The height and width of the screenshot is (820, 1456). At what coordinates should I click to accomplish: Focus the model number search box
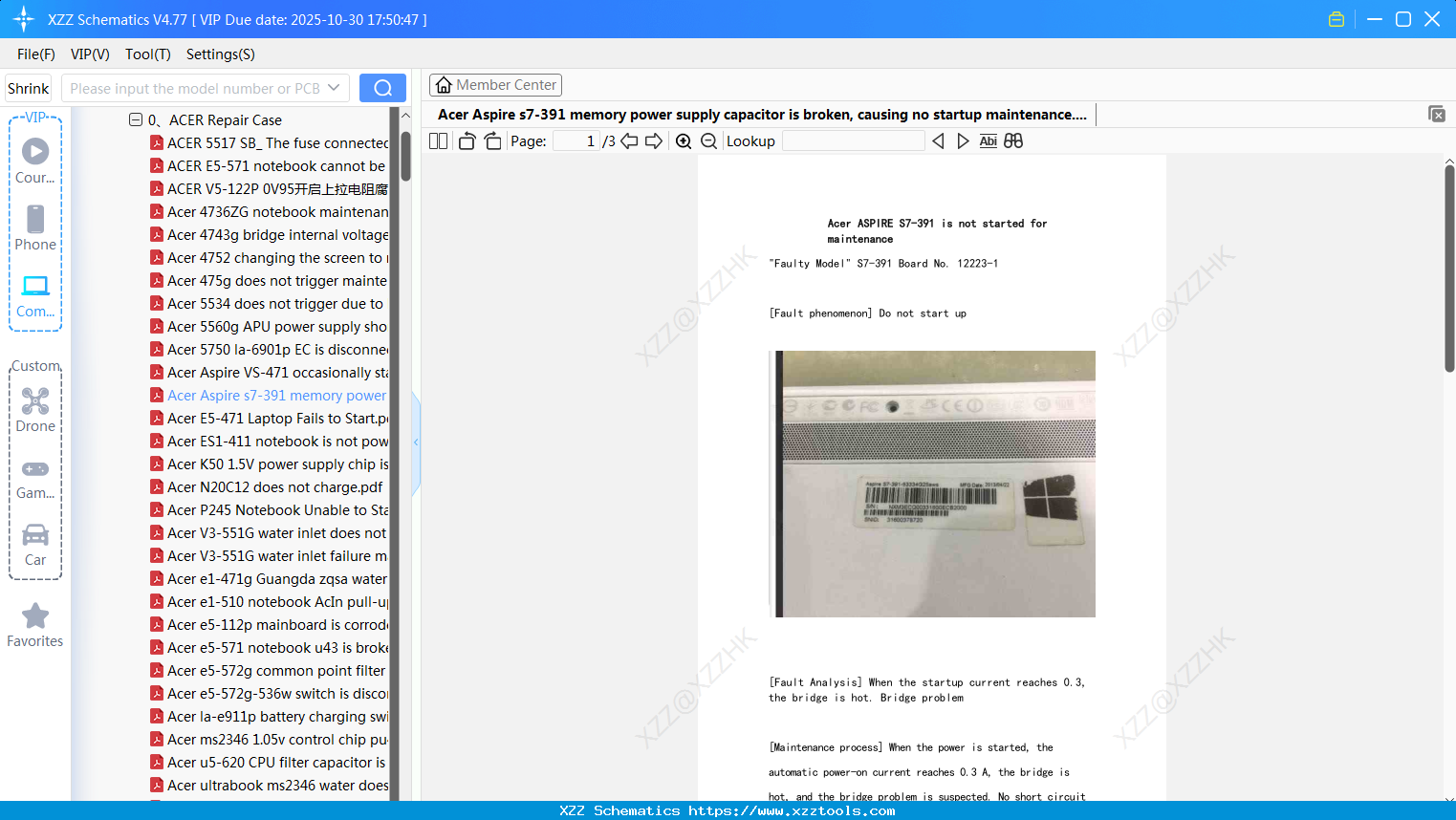pos(194,88)
